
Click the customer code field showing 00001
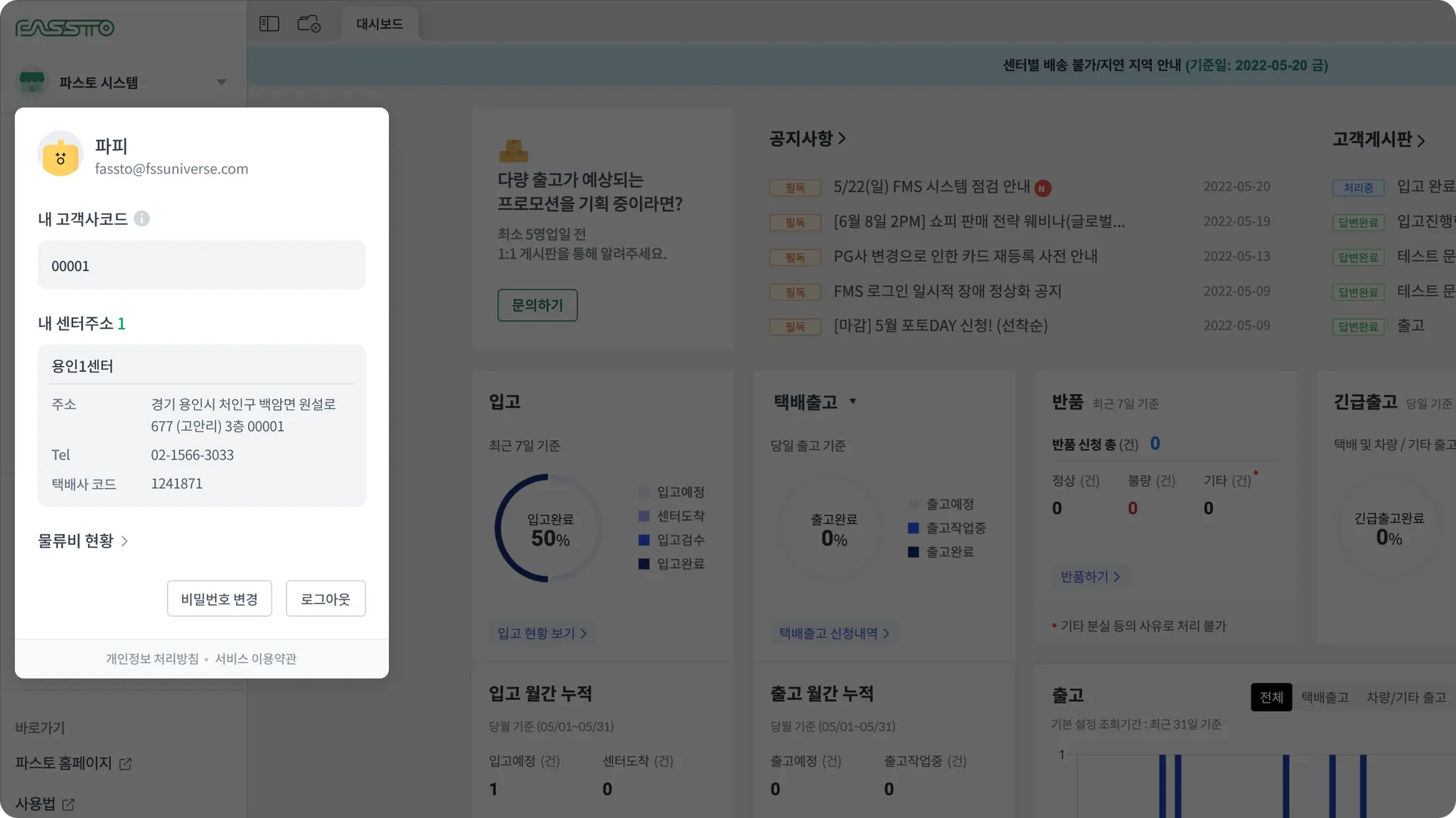pyautogui.click(x=201, y=266)
